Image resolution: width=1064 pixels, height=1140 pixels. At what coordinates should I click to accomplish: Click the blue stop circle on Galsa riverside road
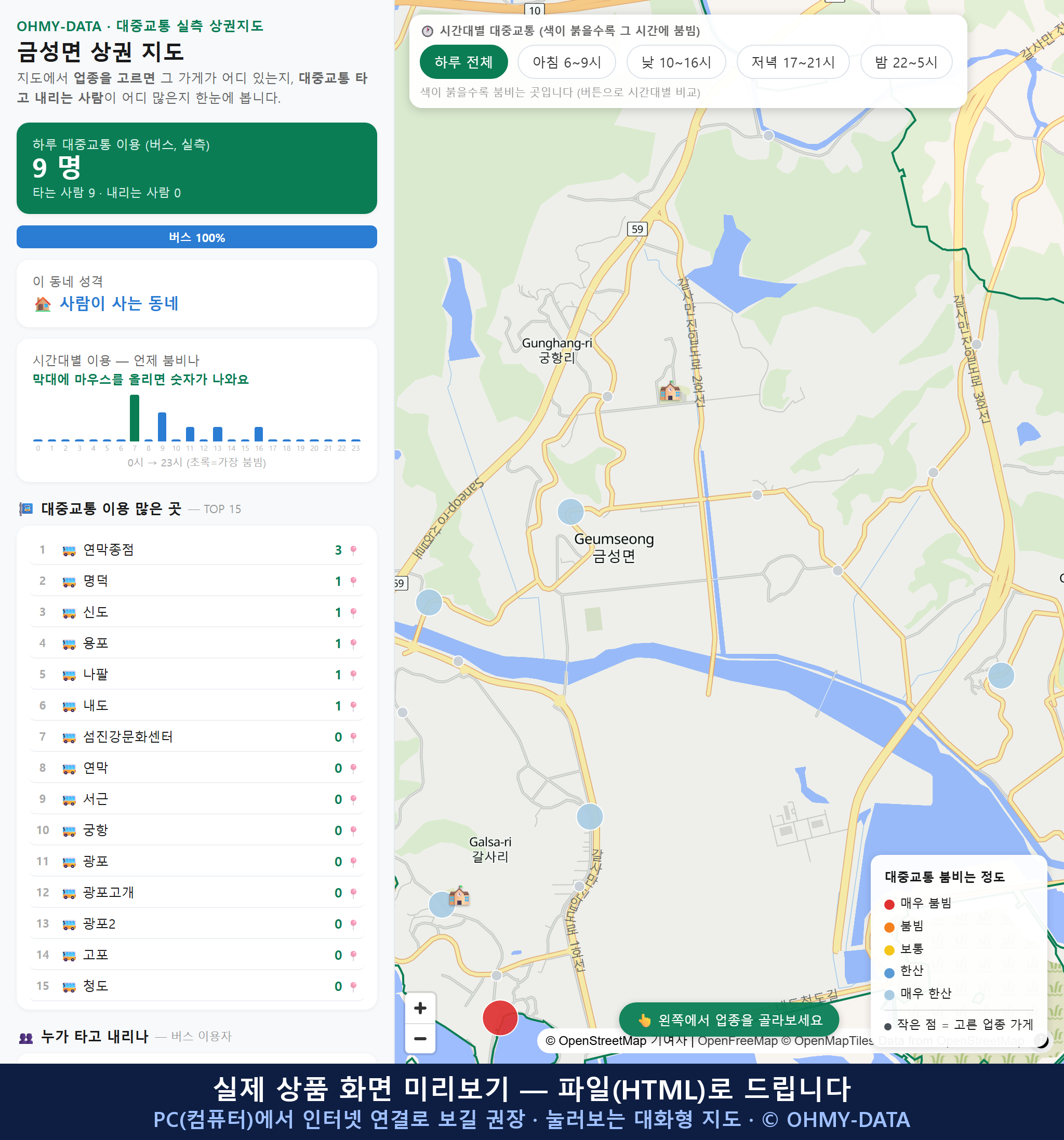(x=590, y=816)
